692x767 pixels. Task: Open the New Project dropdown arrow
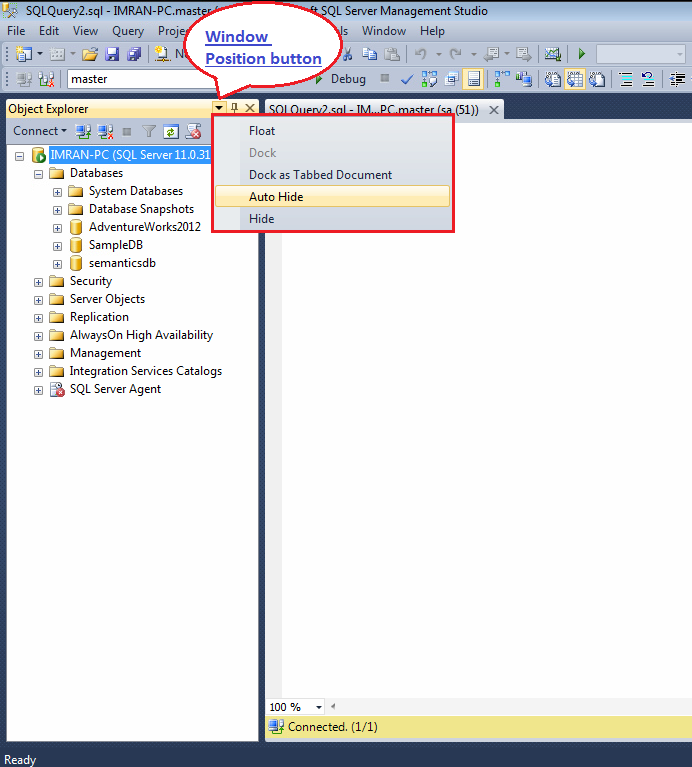[40, 54]
